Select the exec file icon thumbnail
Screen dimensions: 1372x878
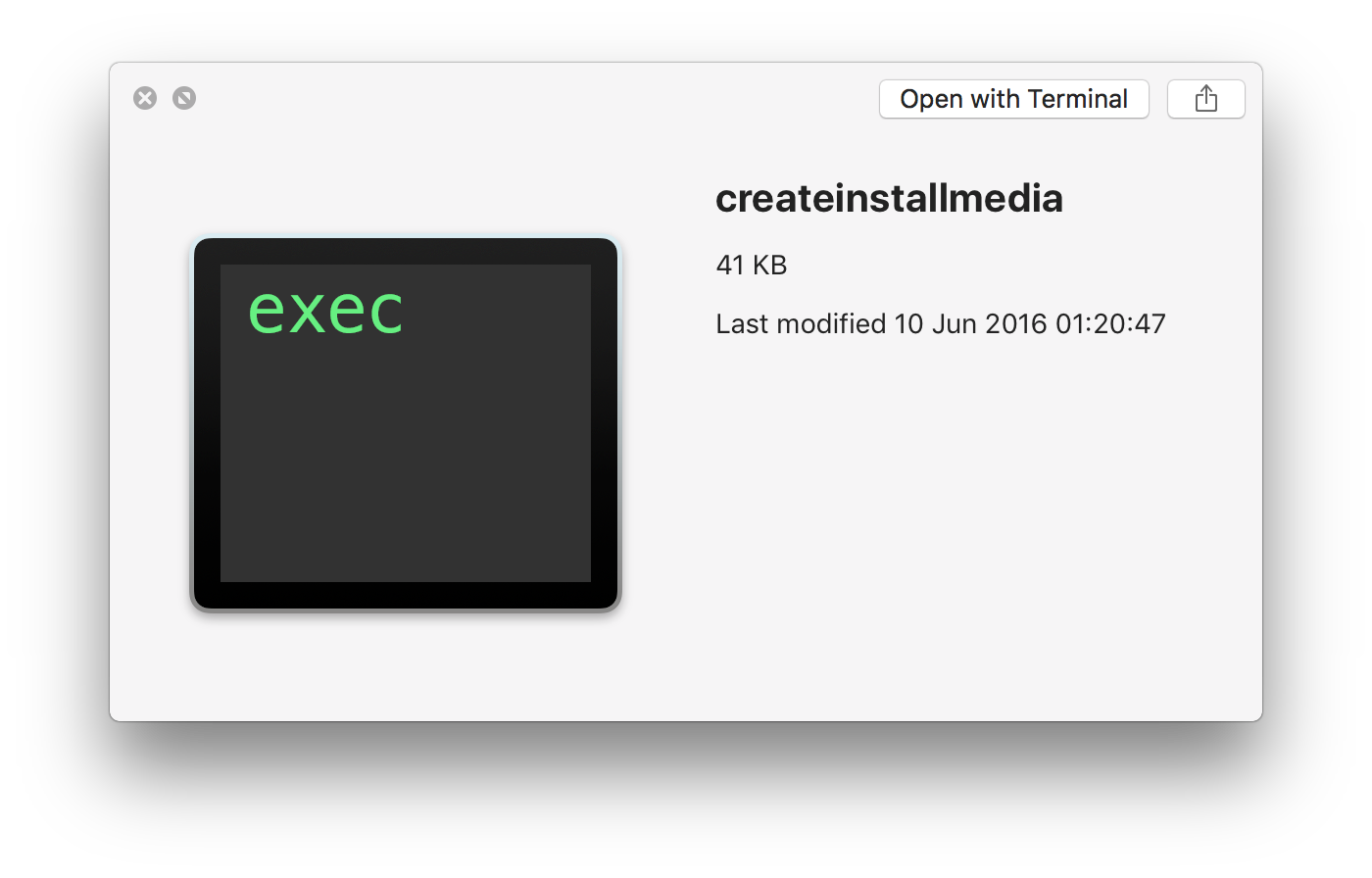point(406,423)
